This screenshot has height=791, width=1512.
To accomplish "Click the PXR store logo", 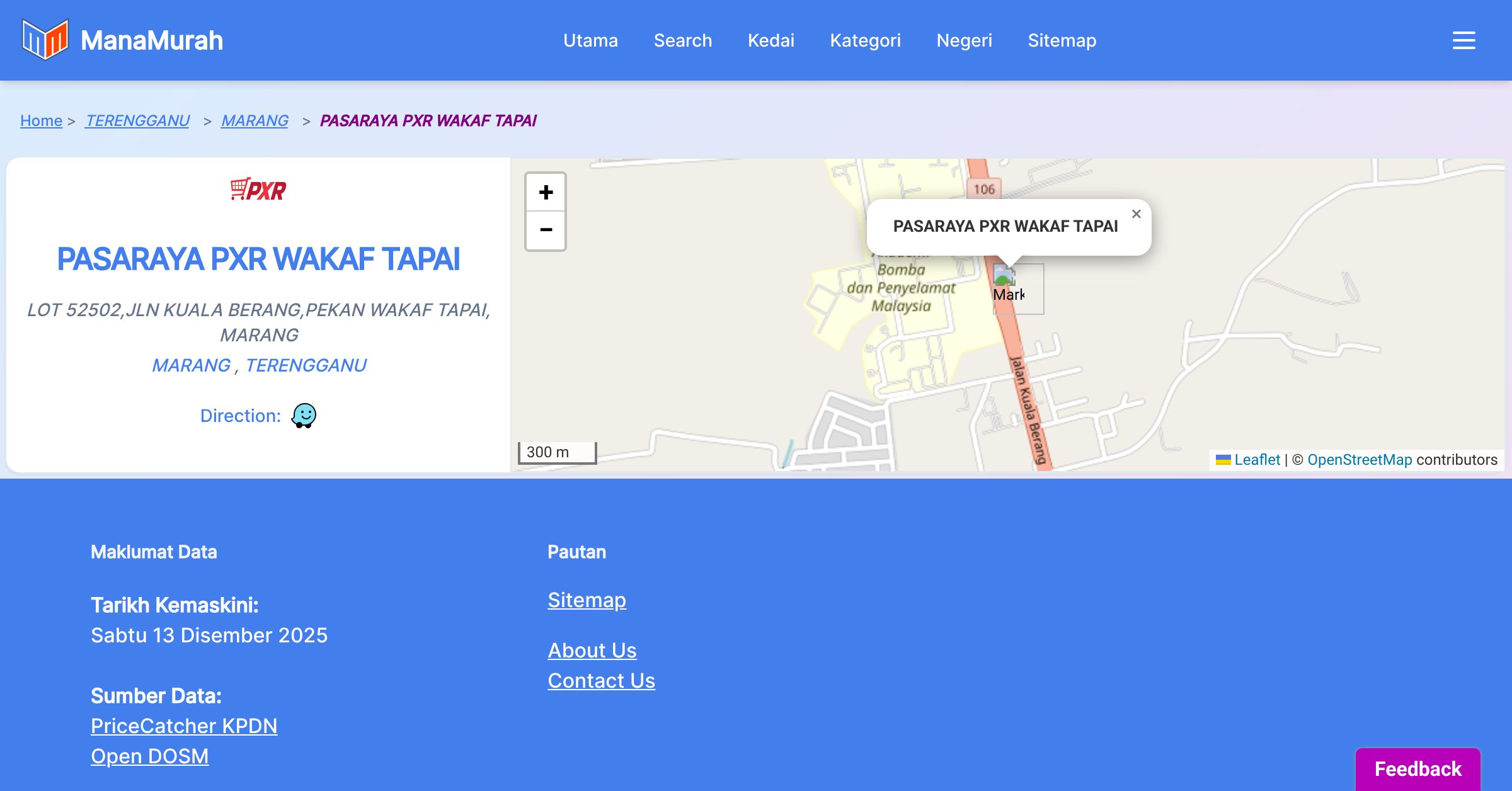I will pyautogui.click(x=258, y=189).
